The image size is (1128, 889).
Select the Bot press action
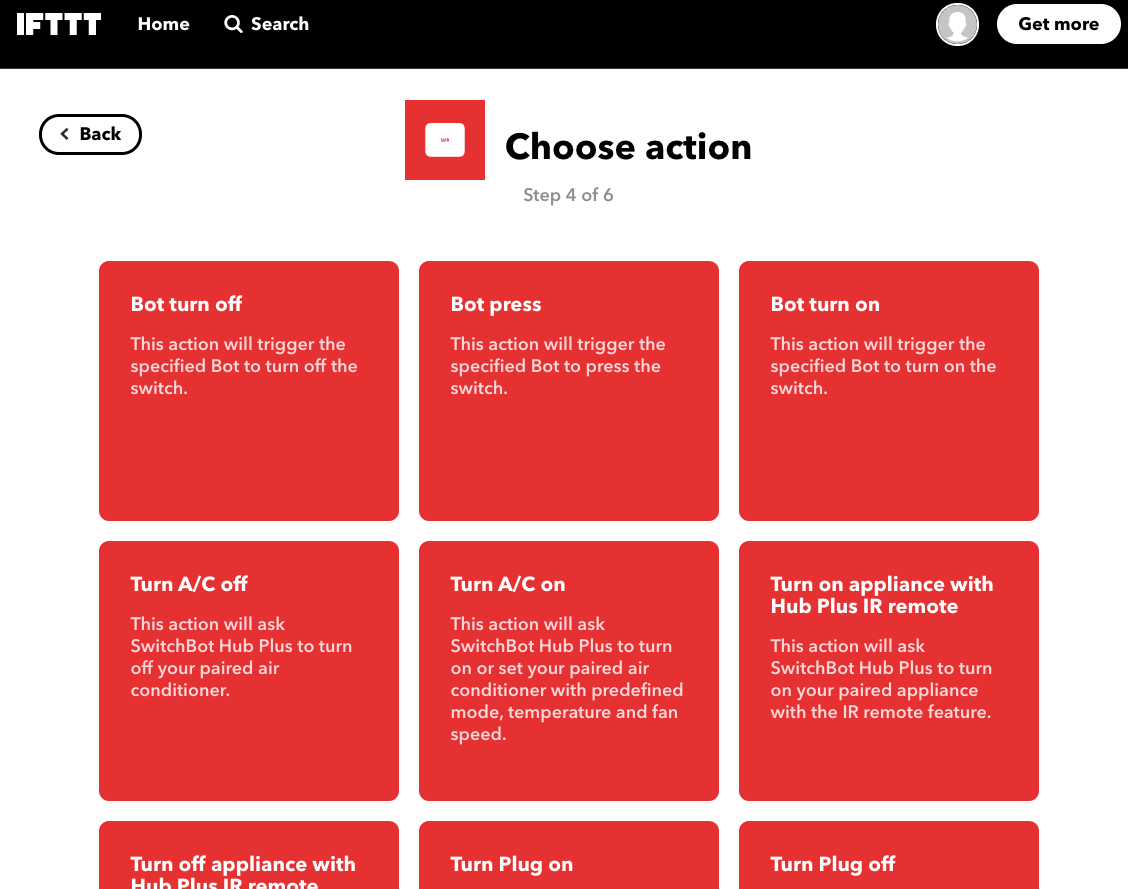(569, 391)
